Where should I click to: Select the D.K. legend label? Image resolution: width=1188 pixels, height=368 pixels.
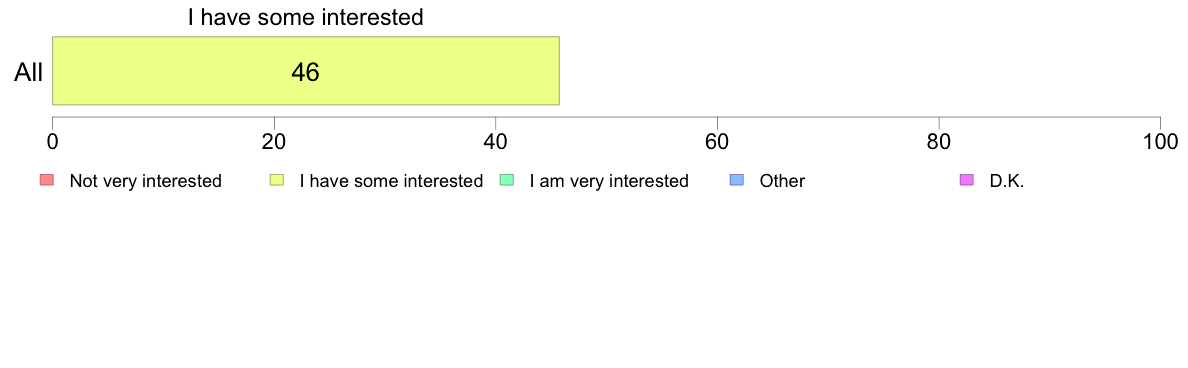[1007, 181]
